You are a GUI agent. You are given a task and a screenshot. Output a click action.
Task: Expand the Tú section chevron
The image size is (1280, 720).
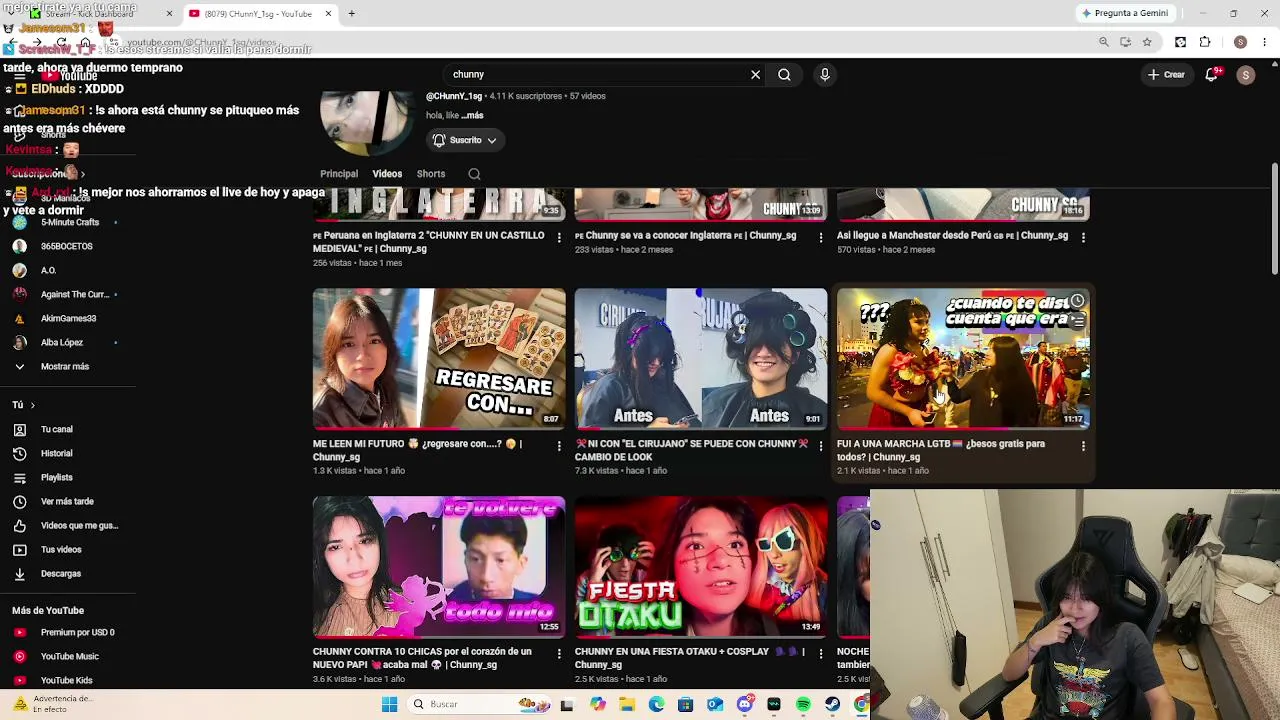pos(32,405)
